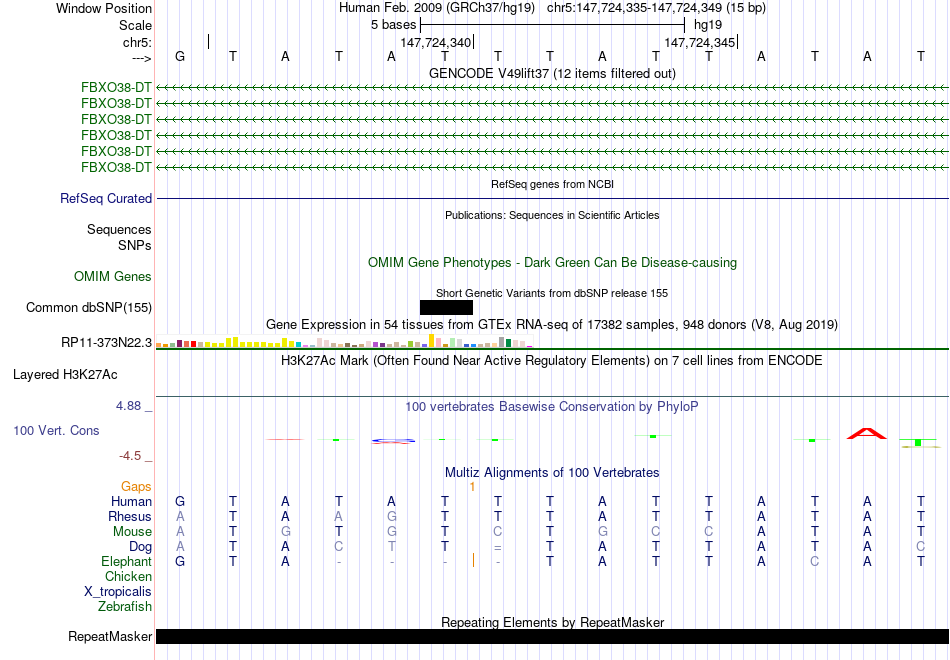The width and height of the screenshot is (950, 660).
Task: Click the Window Position track label
Action: point(104,8)
